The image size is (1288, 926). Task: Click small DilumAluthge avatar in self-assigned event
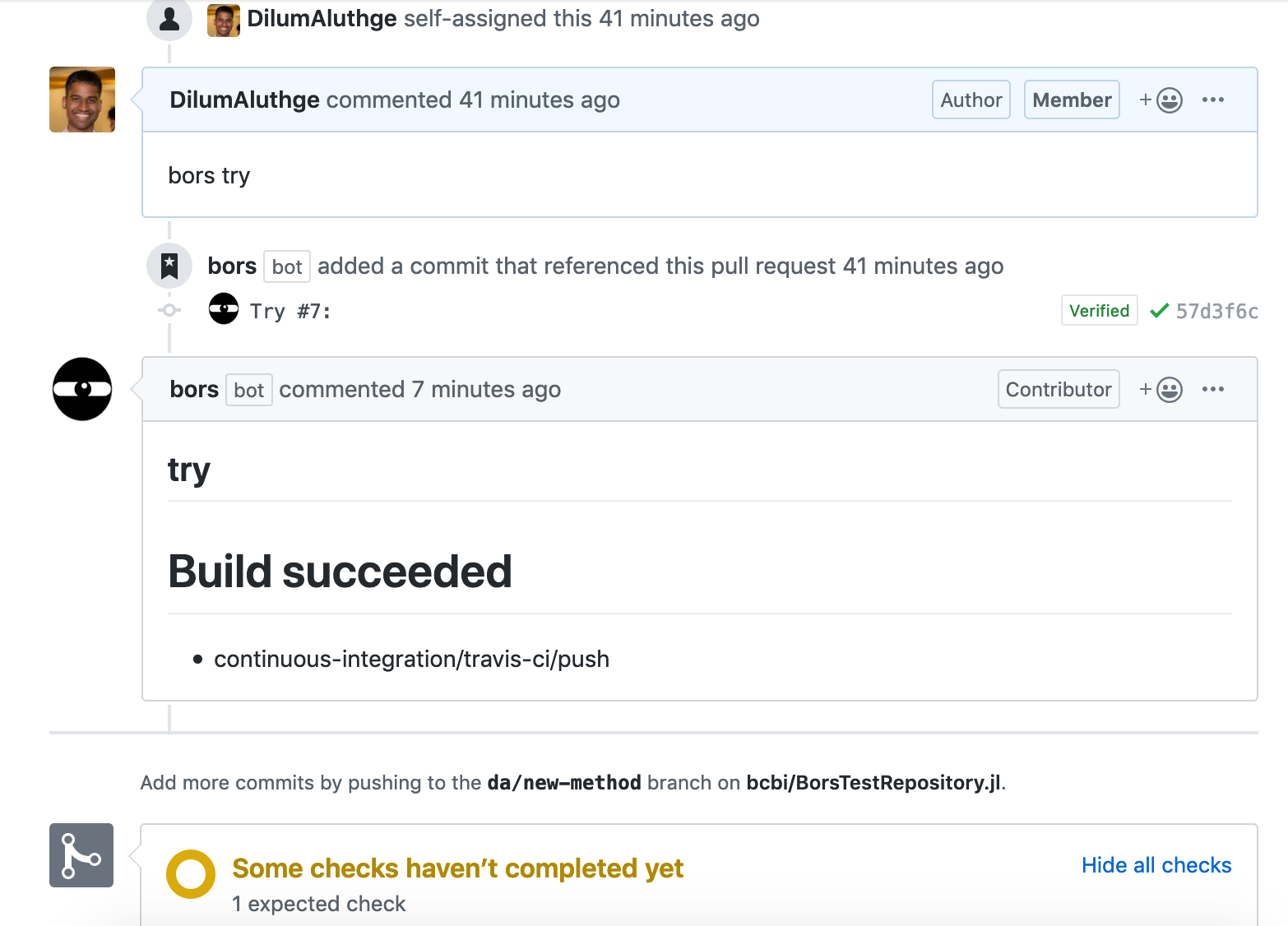[224, 20]
